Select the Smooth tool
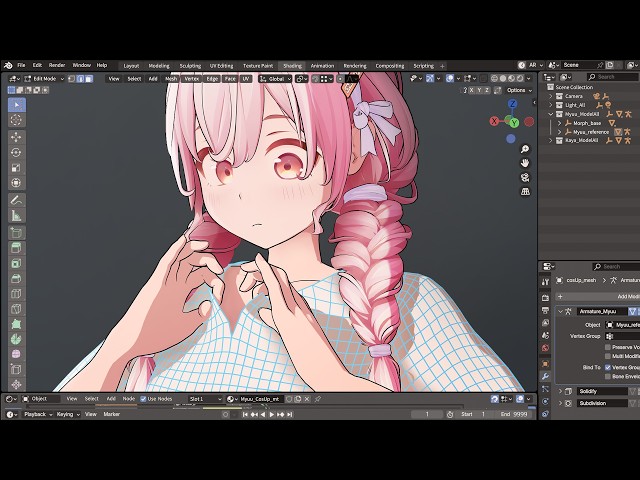The height and width of the screenshot is (480, 640). [x=17, y=354]
